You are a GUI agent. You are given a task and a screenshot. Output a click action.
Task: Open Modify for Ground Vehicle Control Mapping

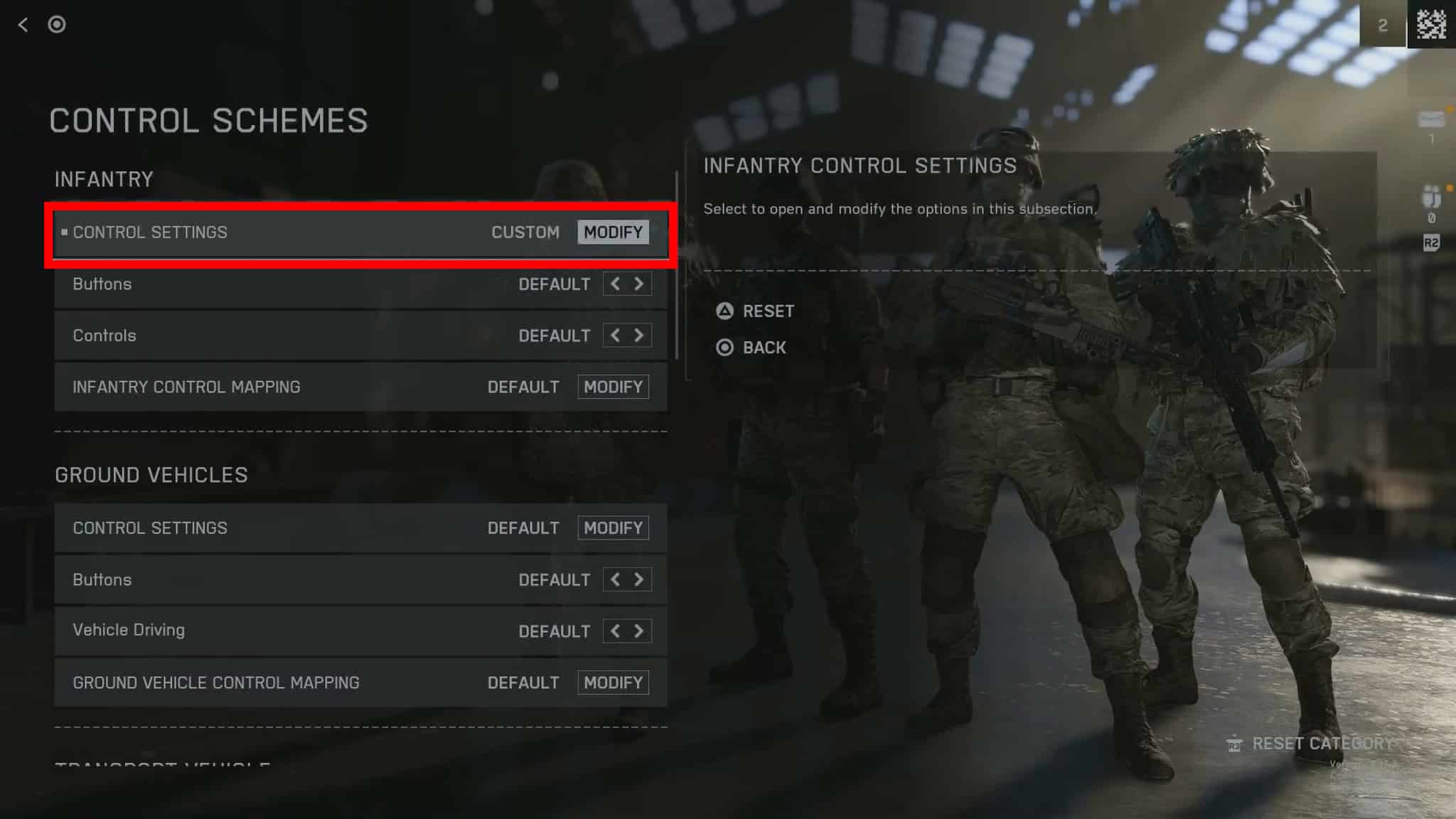click(613, 682)
